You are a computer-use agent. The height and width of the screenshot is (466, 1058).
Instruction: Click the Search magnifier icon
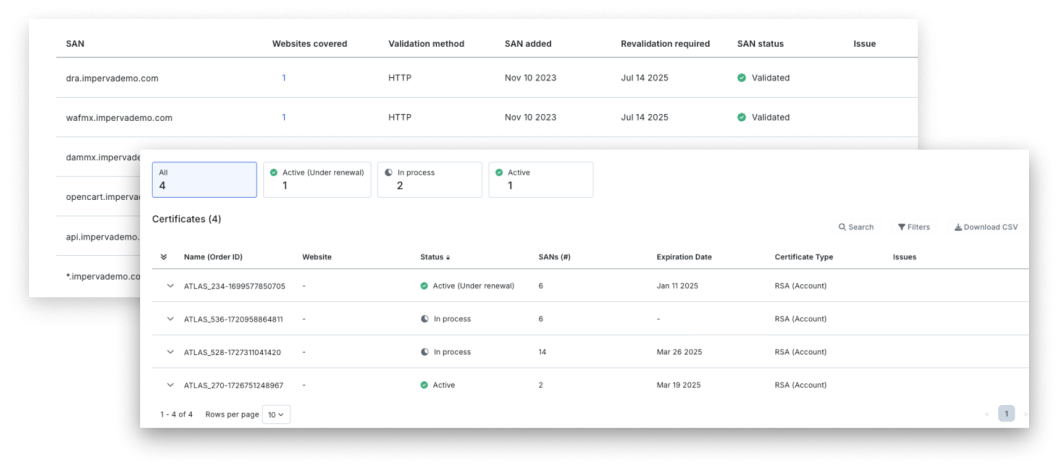click(x=843, y=227)
